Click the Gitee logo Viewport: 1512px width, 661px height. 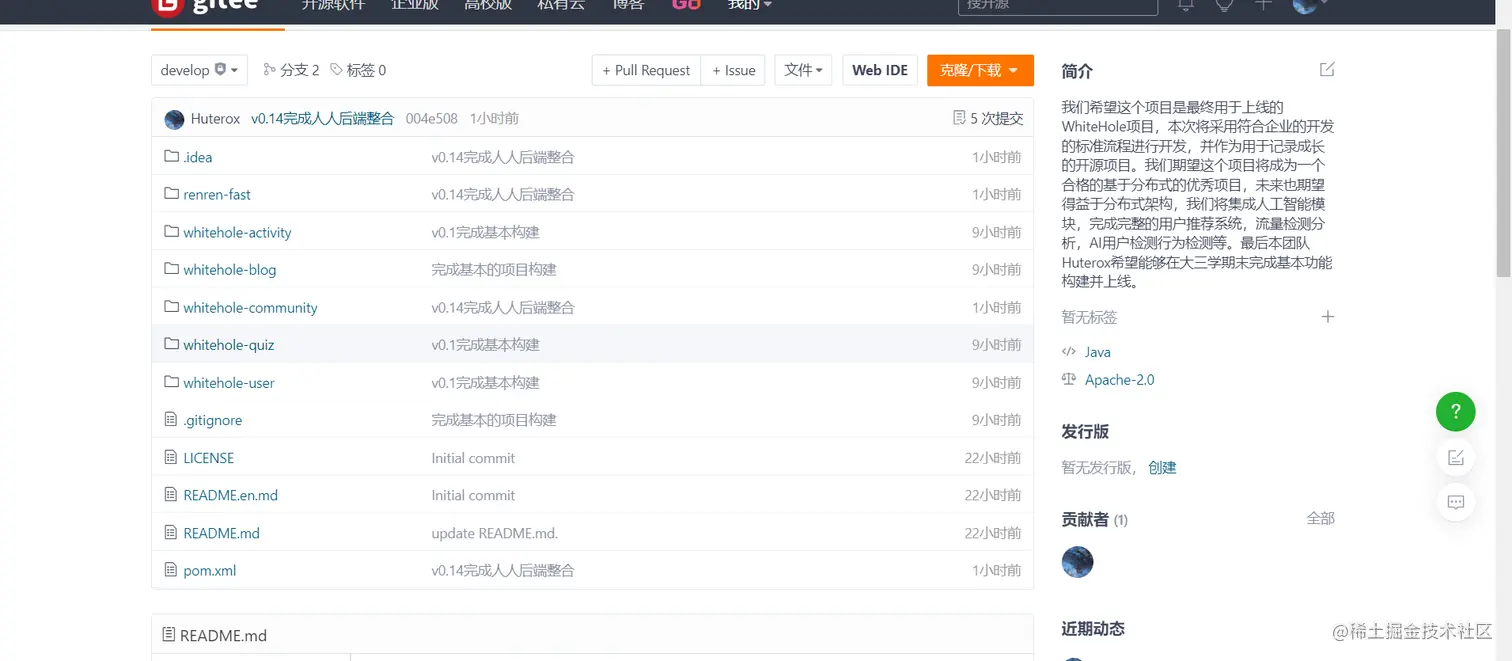(x=205, y=6)
